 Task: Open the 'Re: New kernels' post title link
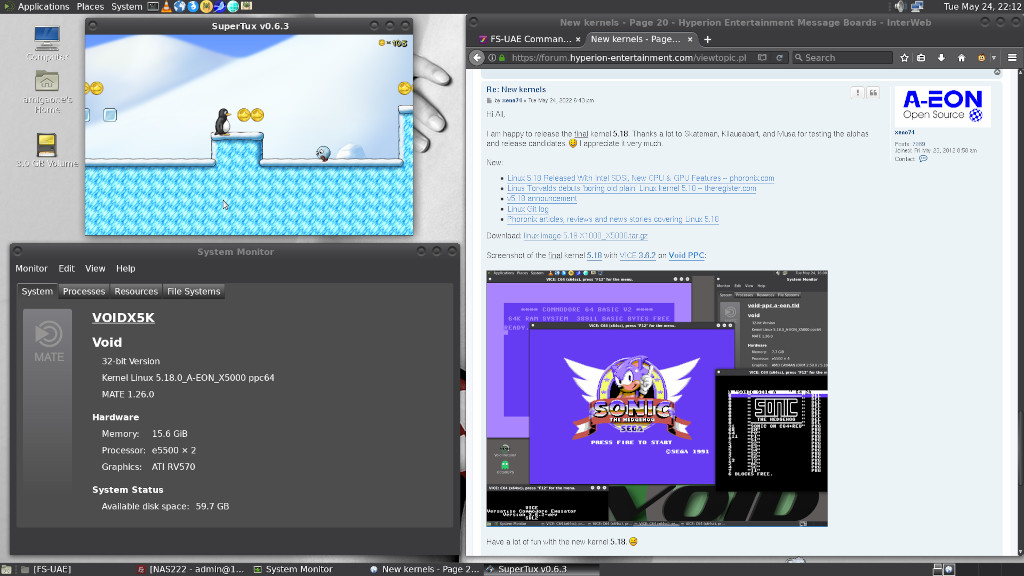(516, 89)
